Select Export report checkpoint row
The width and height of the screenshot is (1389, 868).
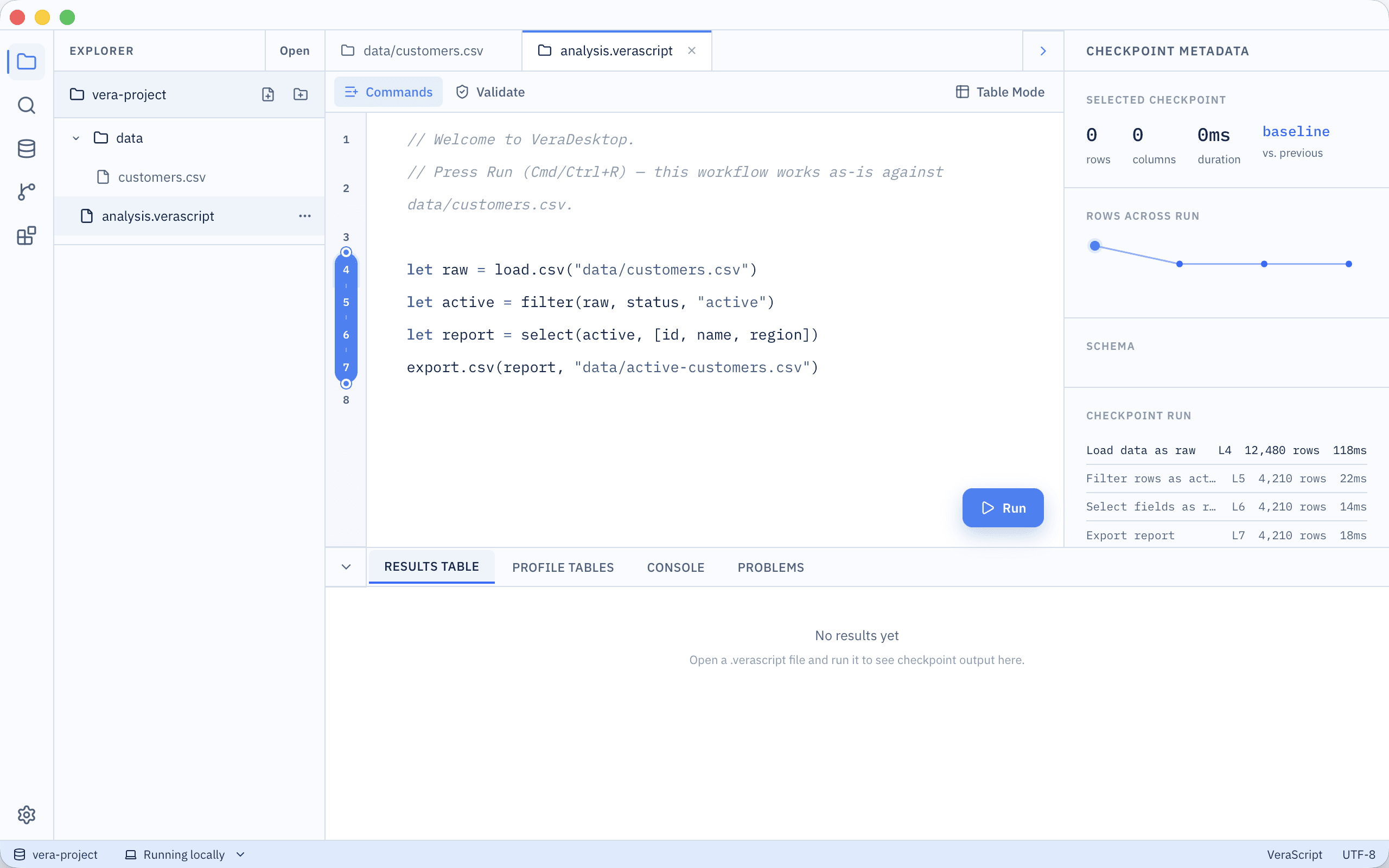[x=1227, y=535]
